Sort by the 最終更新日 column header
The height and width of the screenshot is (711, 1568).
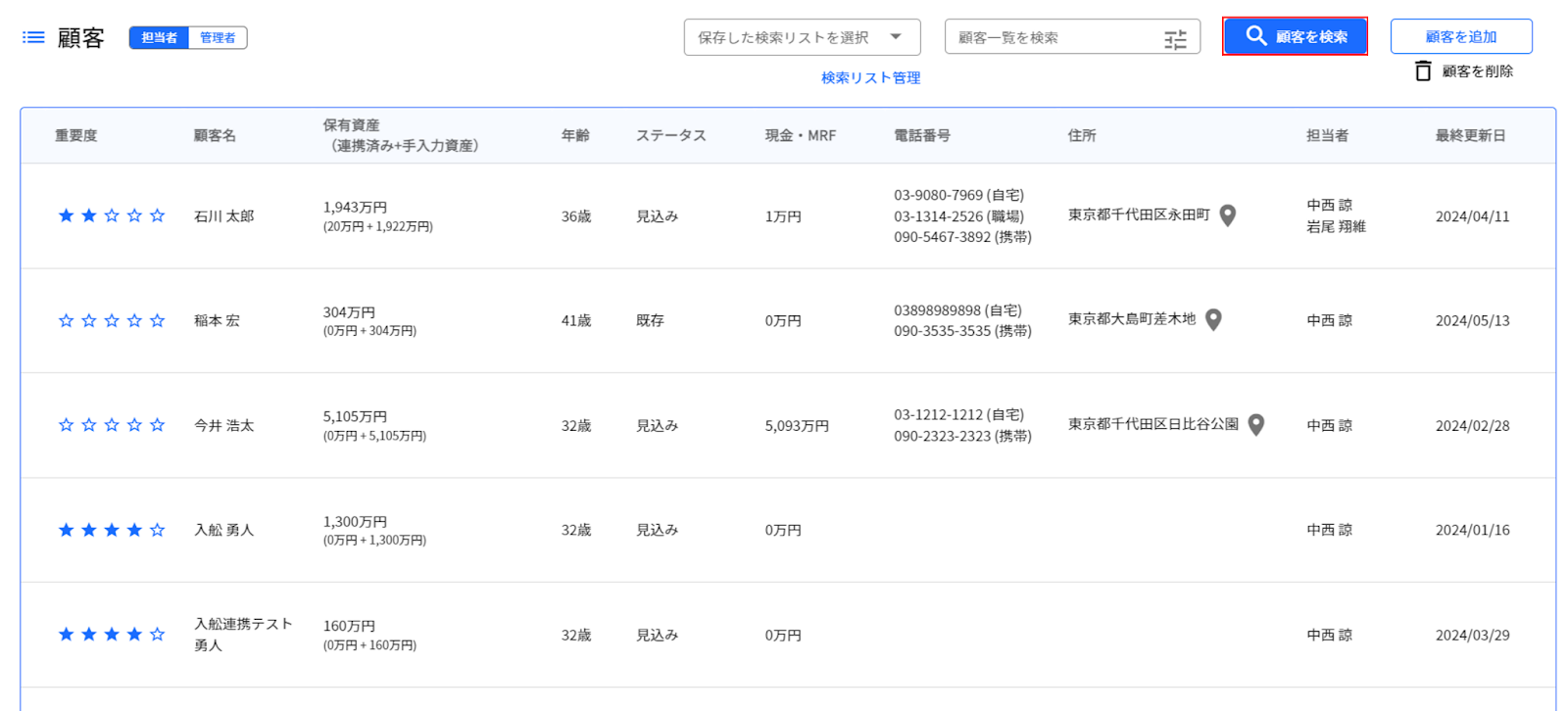coord(1471,135)
